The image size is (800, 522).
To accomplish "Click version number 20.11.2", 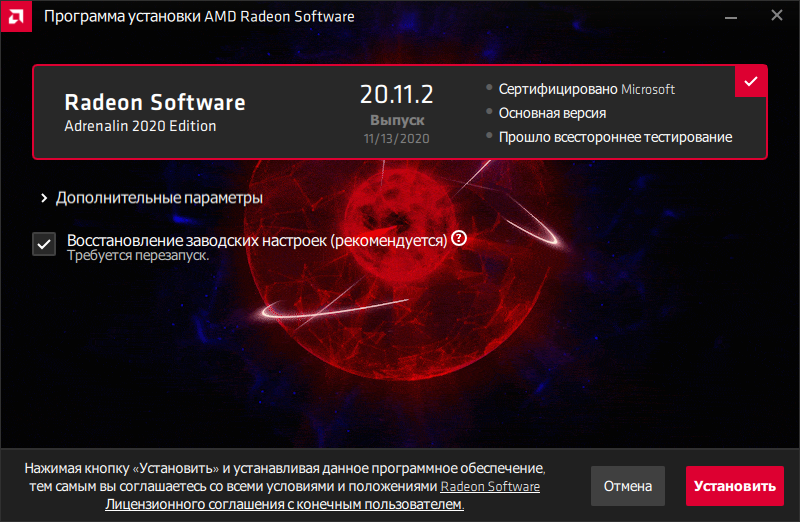I will (396, 94).
